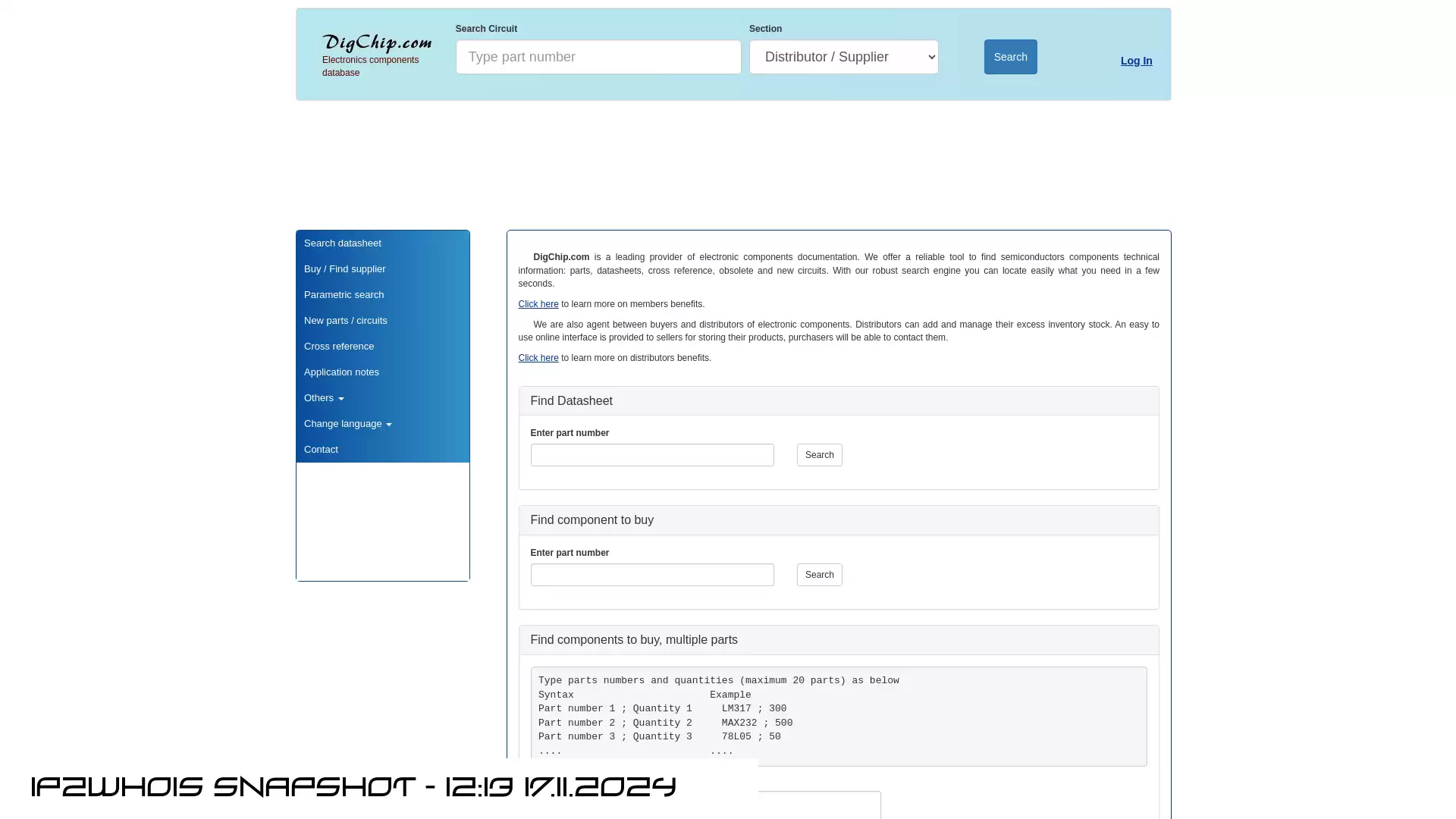Open the Contact page
Screen dimensions: 1456x819
pos(382,450)
